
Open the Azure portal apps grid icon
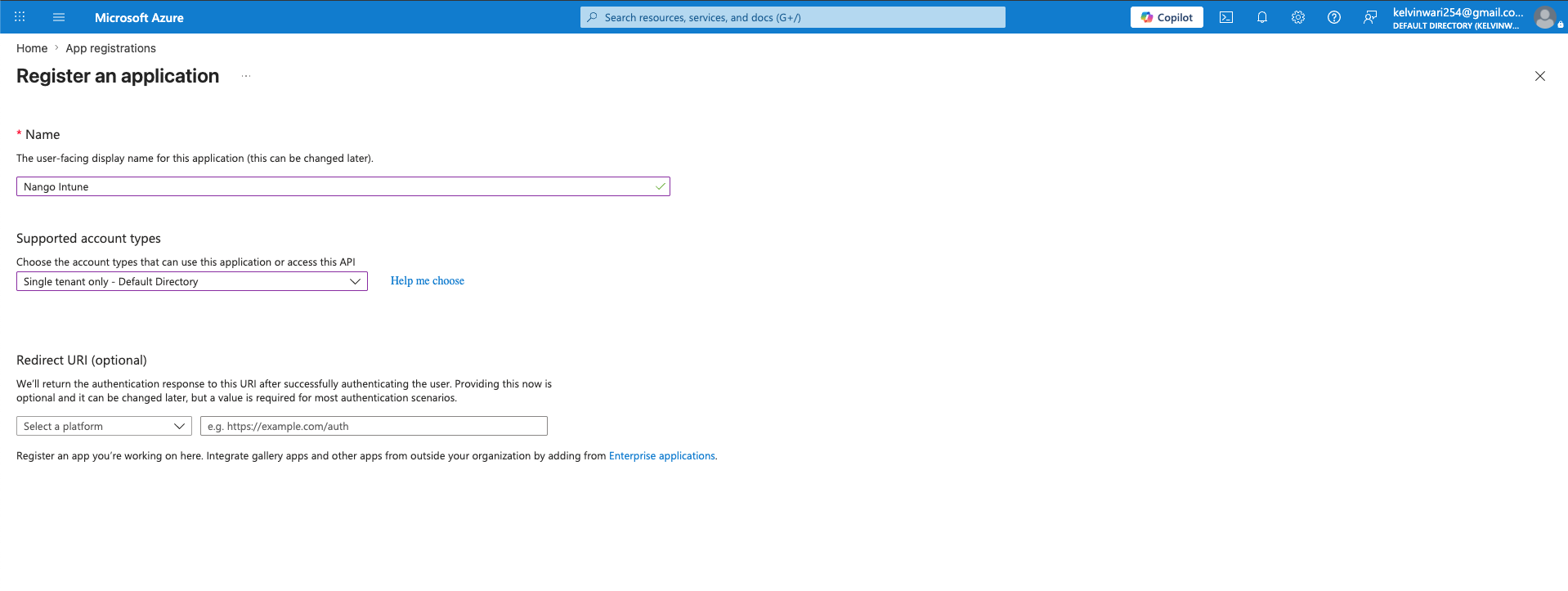tap(20, 17)
